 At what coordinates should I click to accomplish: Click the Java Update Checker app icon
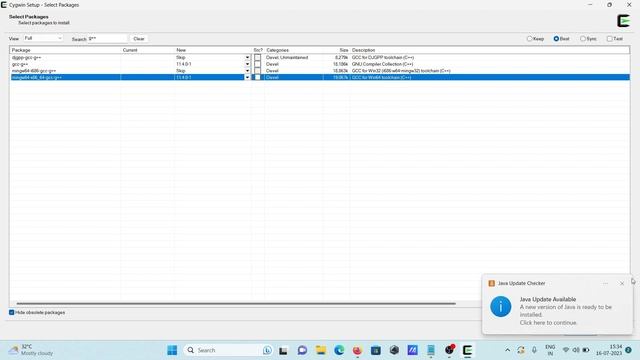coord(491,283)
